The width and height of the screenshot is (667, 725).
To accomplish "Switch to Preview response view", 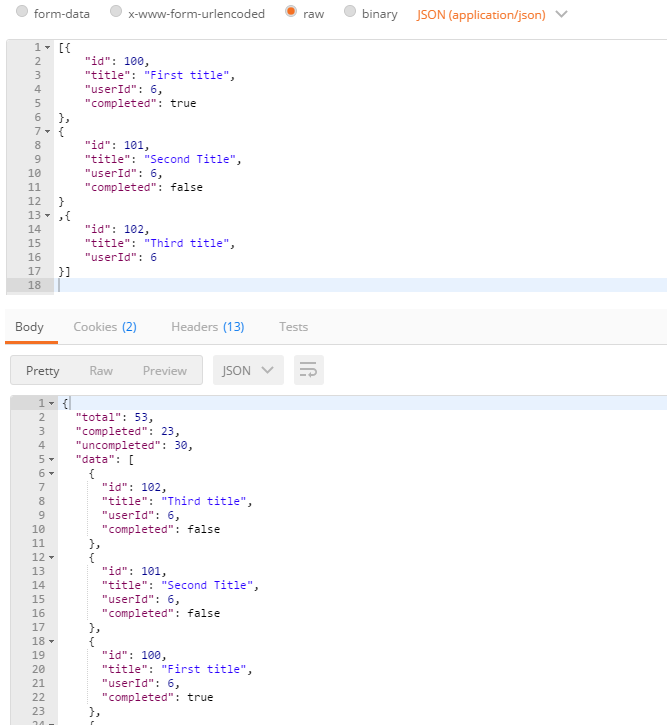I will tap(165, 370).
